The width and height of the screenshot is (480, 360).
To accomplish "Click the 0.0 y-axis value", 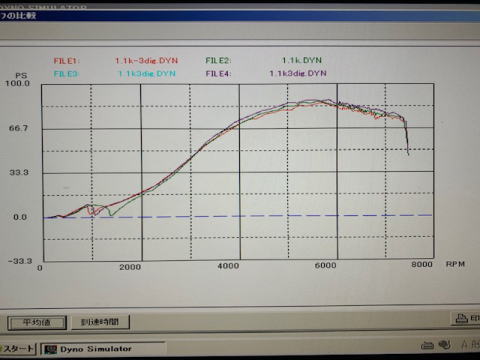I will (x=20, y=217).
